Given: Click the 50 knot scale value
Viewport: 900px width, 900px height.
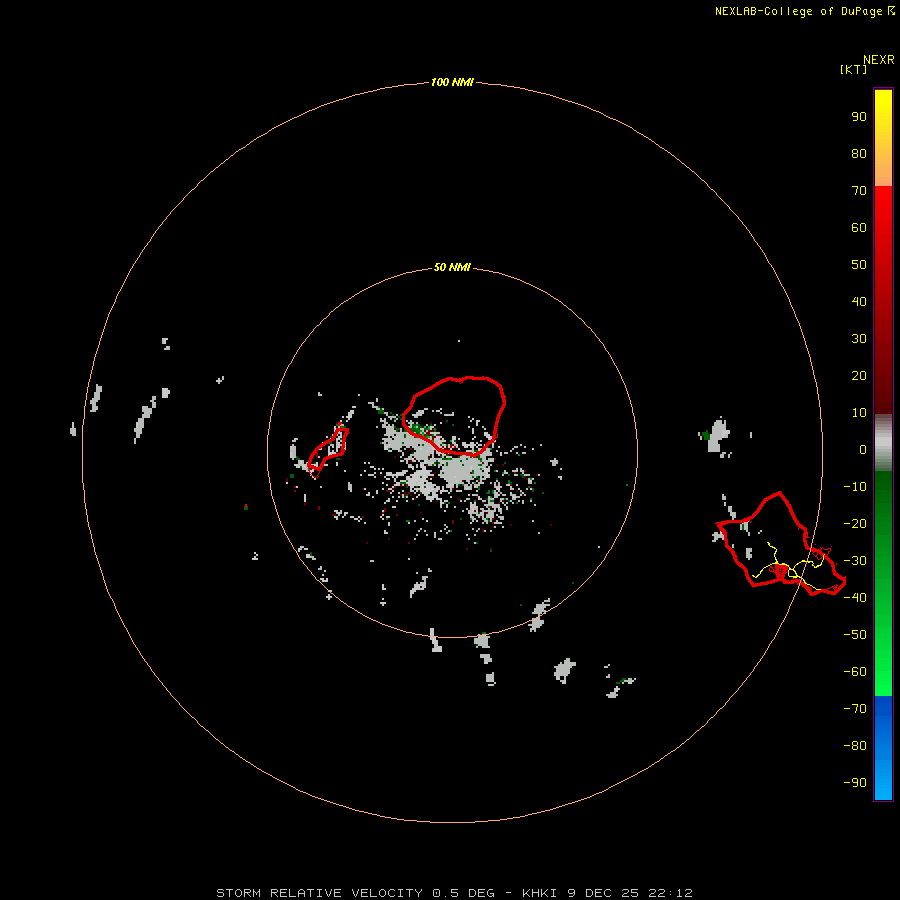Looking at the screenshot, I should [x=859, y=265].
